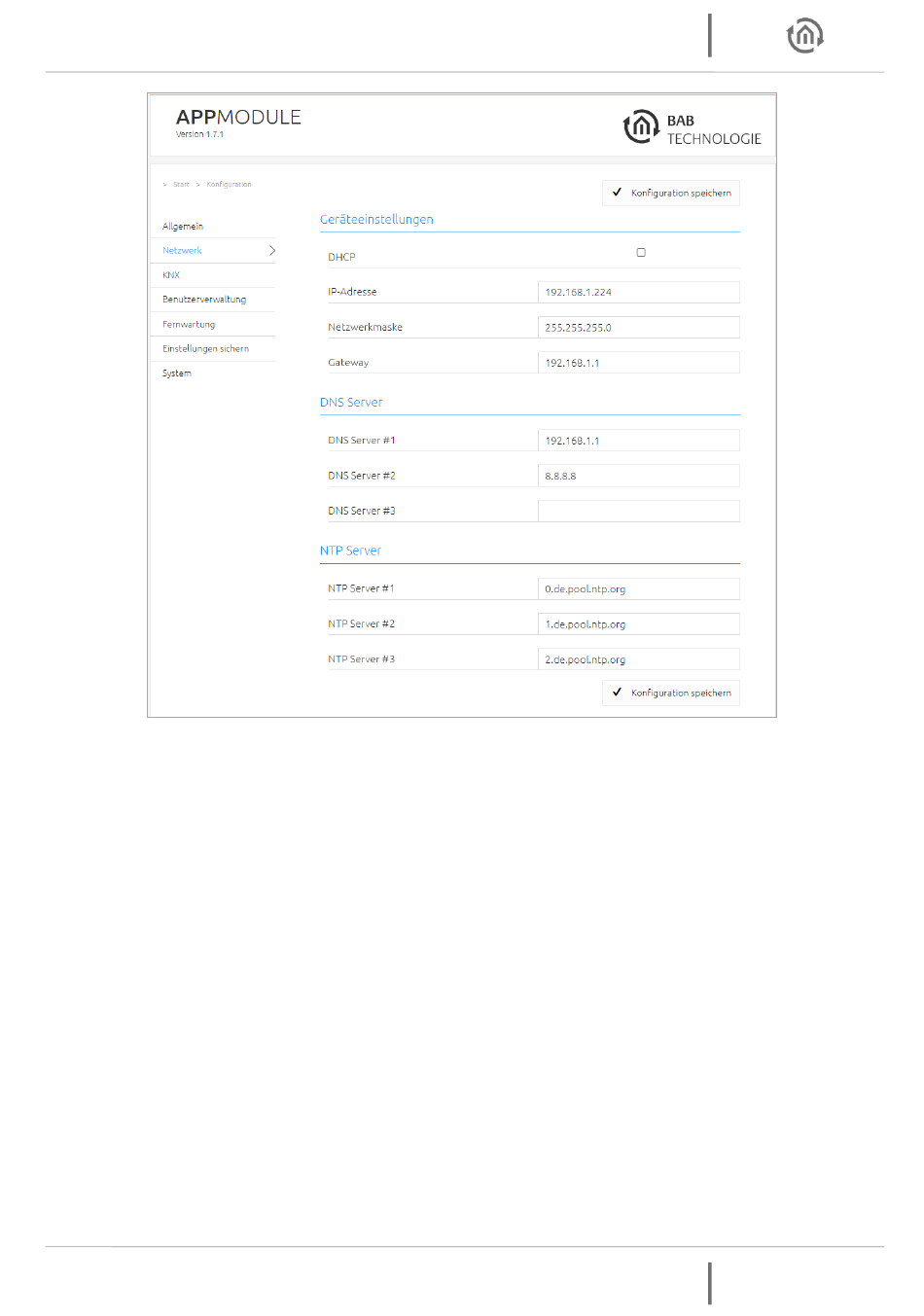Screen dimensions: 924x1316
Task: Go to Benutzerverwaltung menu item
Action: click(204, 300)
